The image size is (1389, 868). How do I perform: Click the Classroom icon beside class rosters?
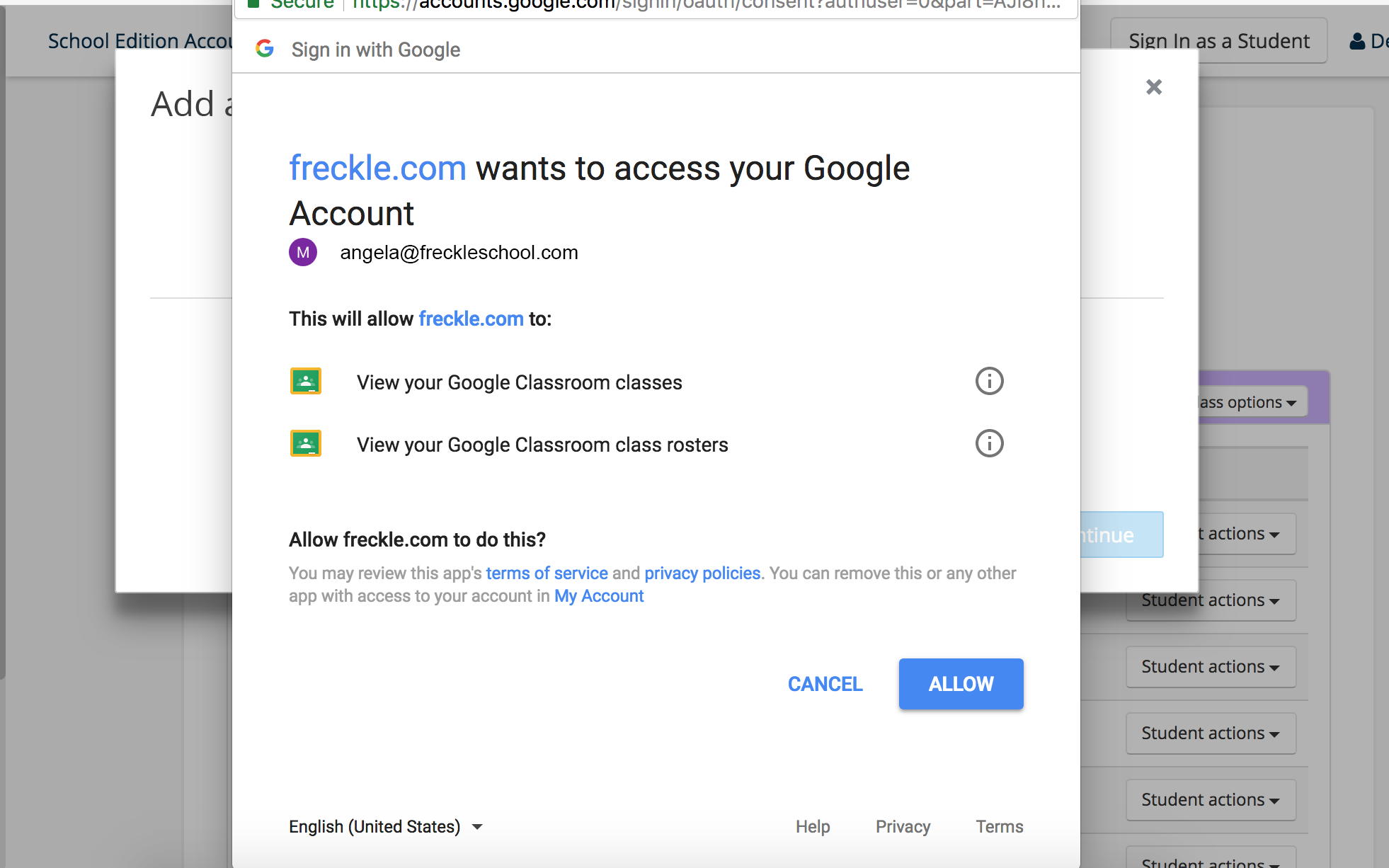[x=306, y=444]
